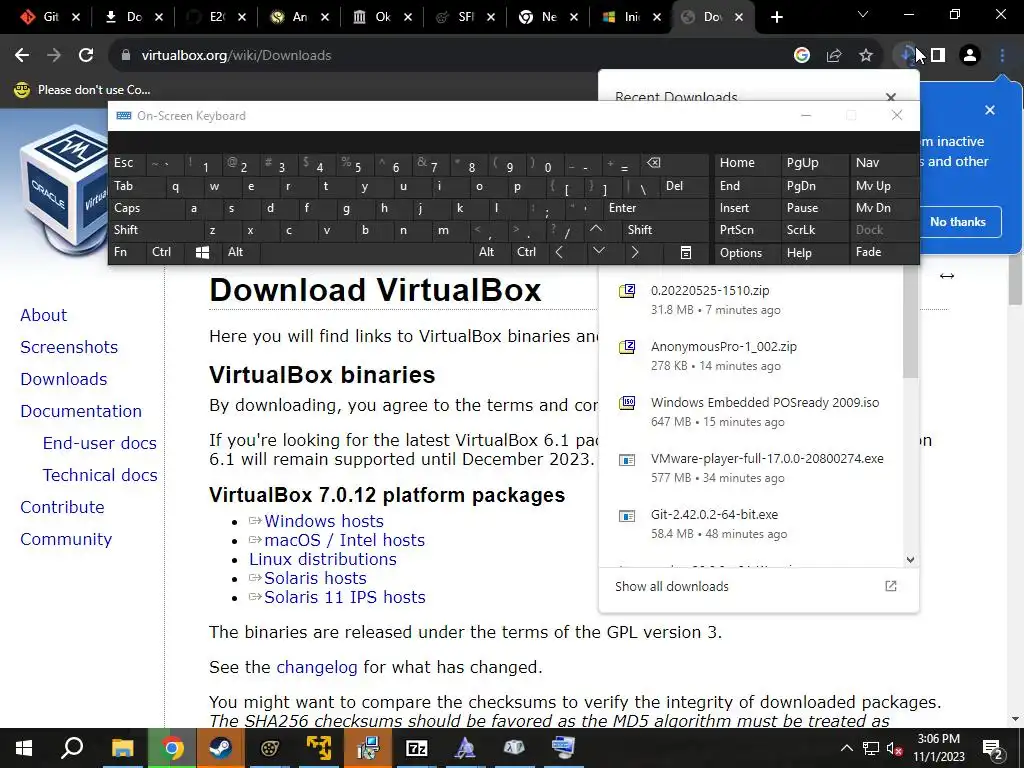Click the up arrow key on keyboard
Viewport: 1024px width, 768px height.
pos(596,229)
